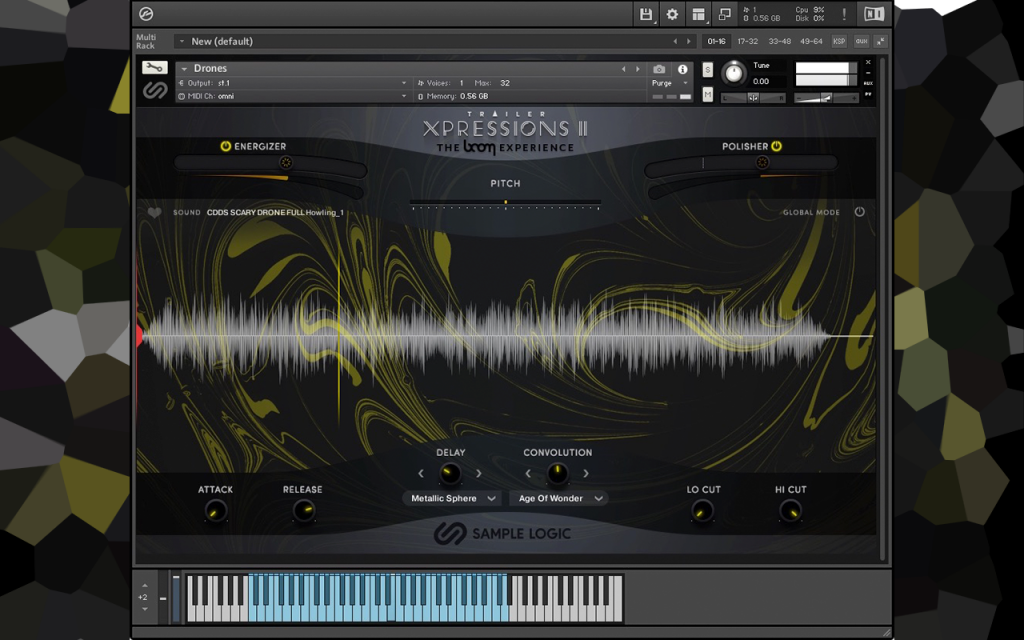The width and height of the screenshot is (1024, 640).
Task: Select next delay preset arrow
Action: pyautogui.click(x=479, y=473)
